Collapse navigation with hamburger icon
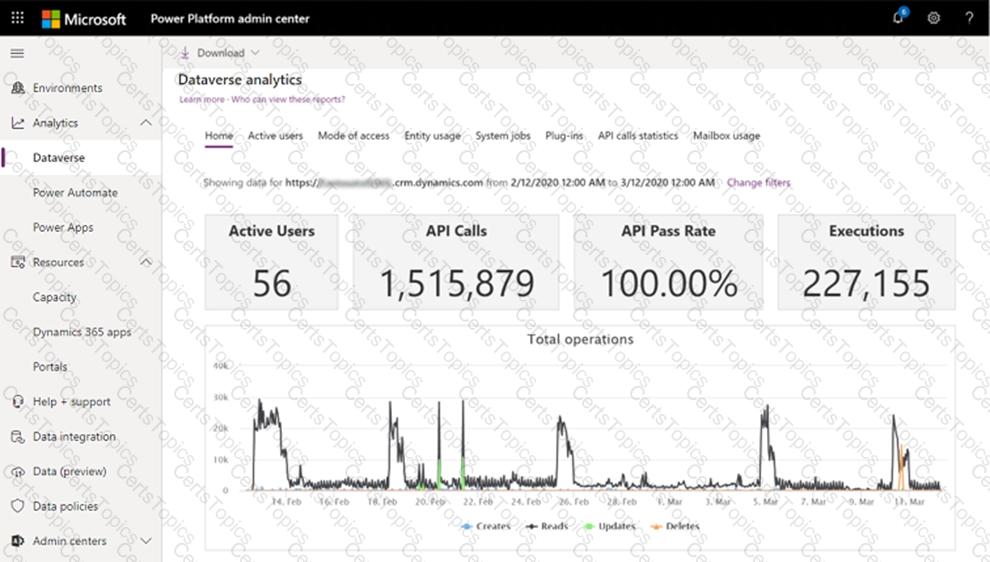This screenshot has height=562, width=990. point(17,53)
